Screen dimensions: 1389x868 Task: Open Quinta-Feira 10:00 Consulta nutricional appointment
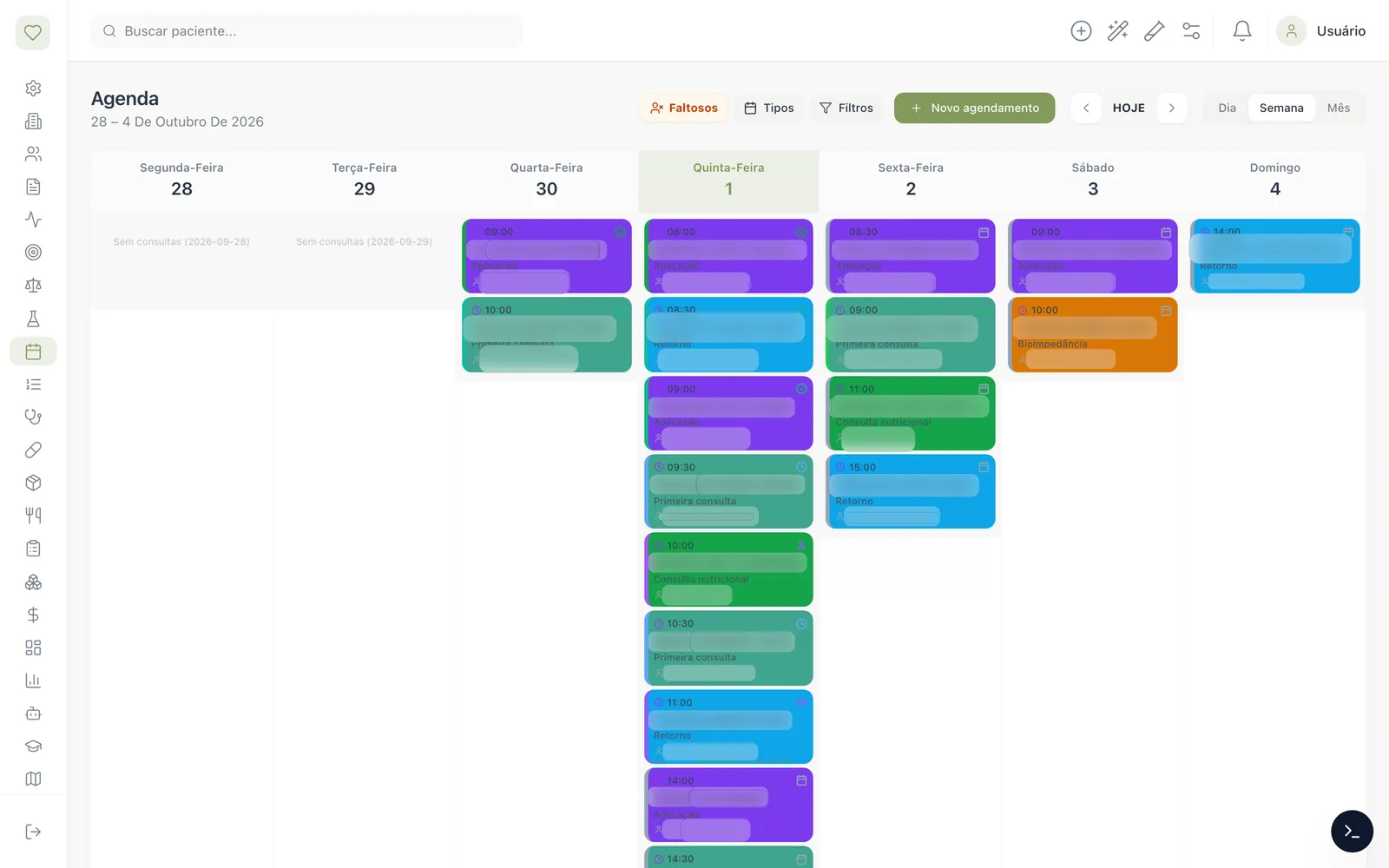click(x=728, y=569)
